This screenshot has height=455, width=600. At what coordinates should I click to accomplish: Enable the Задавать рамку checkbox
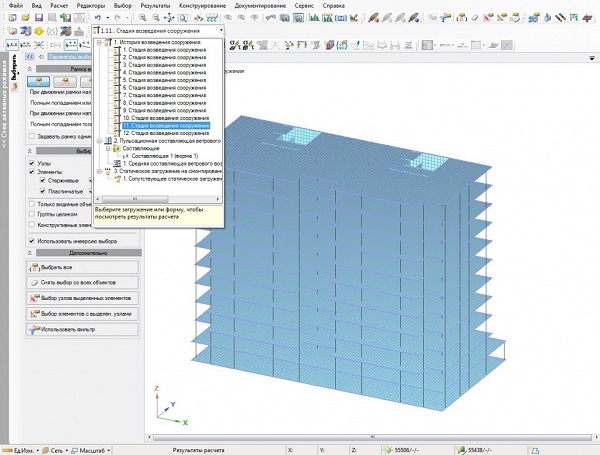point(32,136)
